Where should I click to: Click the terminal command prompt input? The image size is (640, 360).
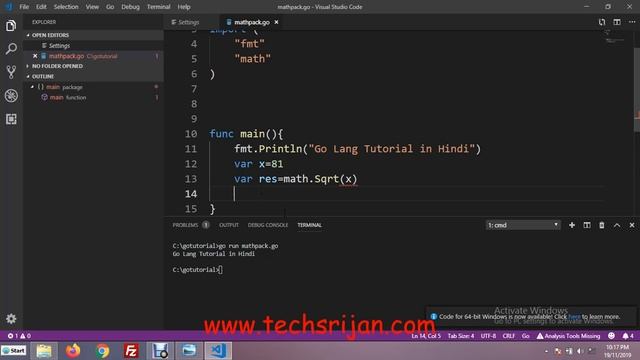tap(221, 270)
